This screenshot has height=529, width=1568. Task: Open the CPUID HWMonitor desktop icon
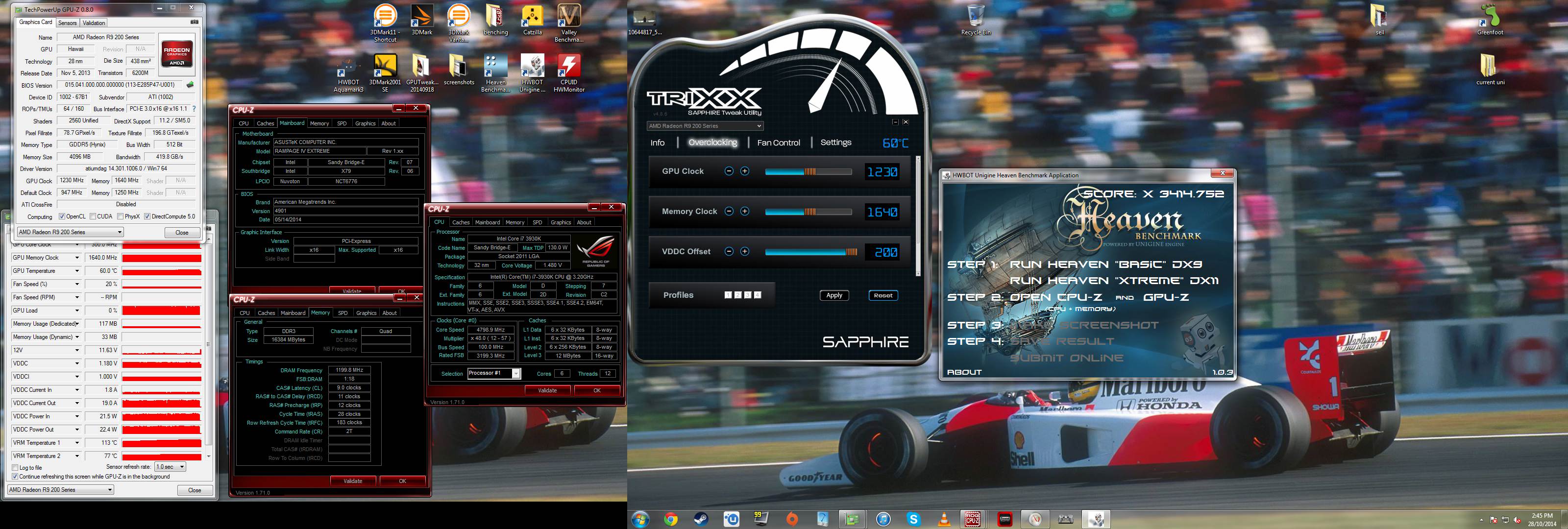click(x=569, y=73)
